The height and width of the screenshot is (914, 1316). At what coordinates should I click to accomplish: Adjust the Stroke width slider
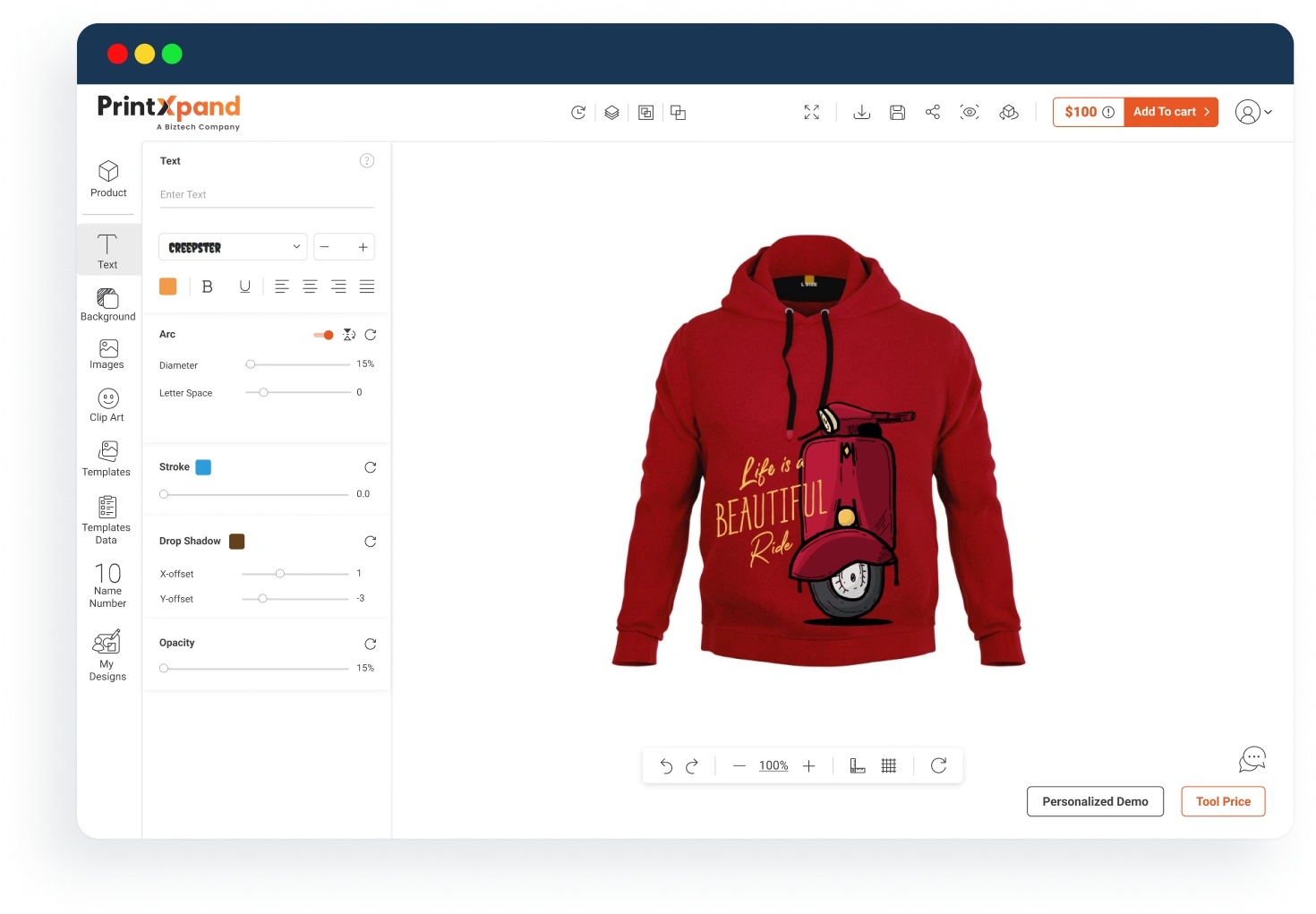coord(254,494)
